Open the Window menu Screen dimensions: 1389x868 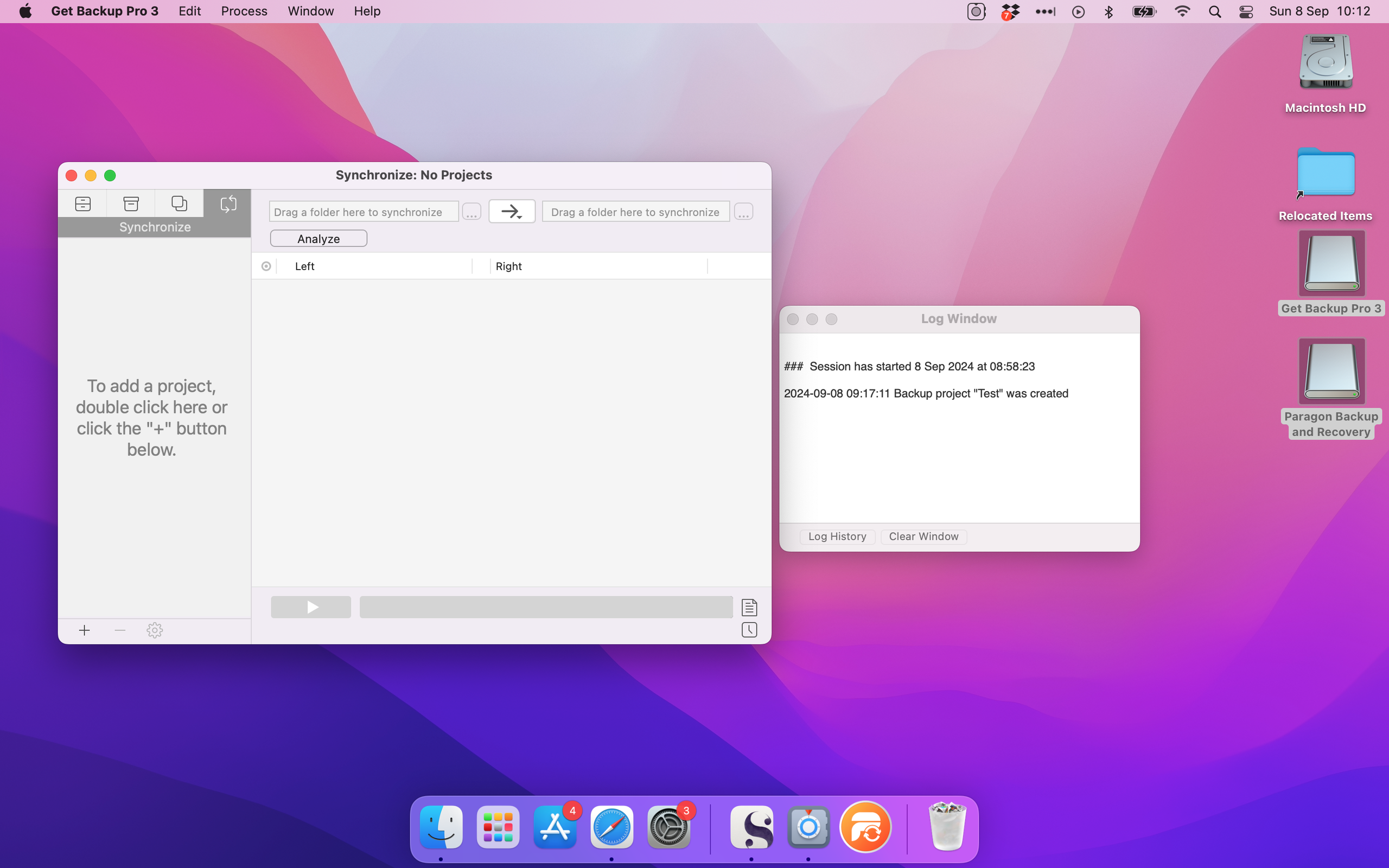[310, 11]
